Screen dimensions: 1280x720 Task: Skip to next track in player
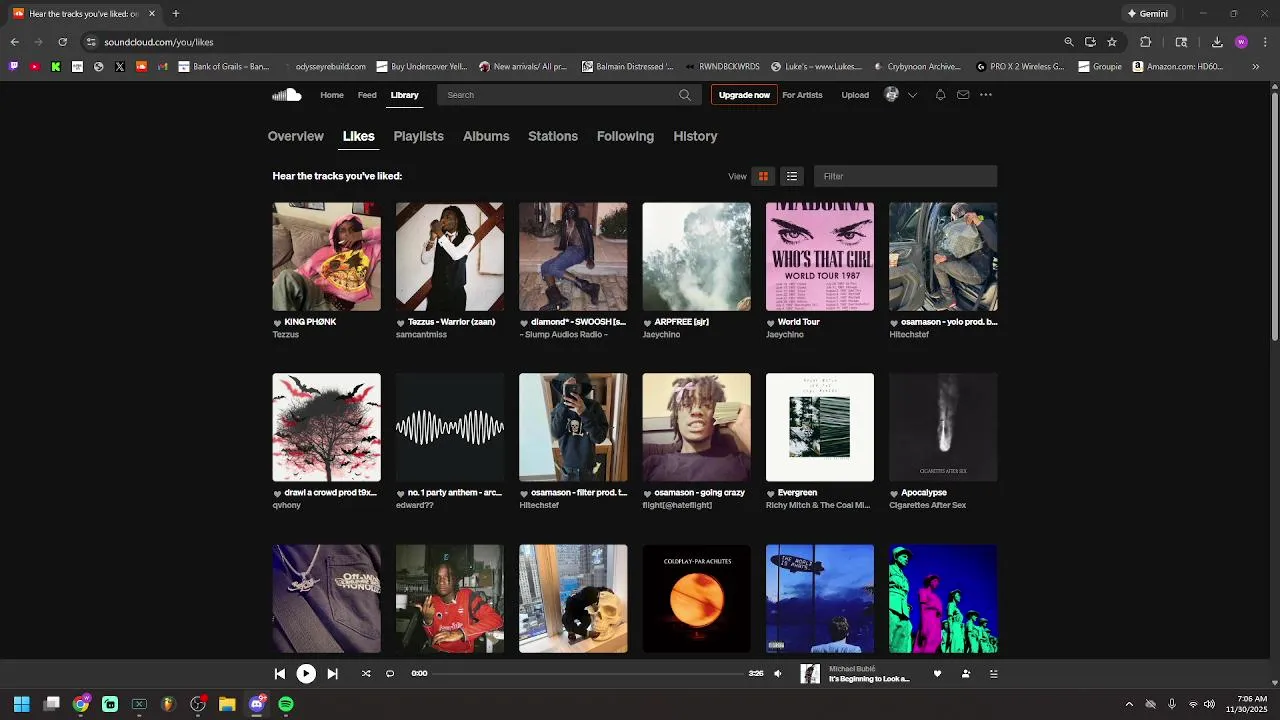click(333, 674)
